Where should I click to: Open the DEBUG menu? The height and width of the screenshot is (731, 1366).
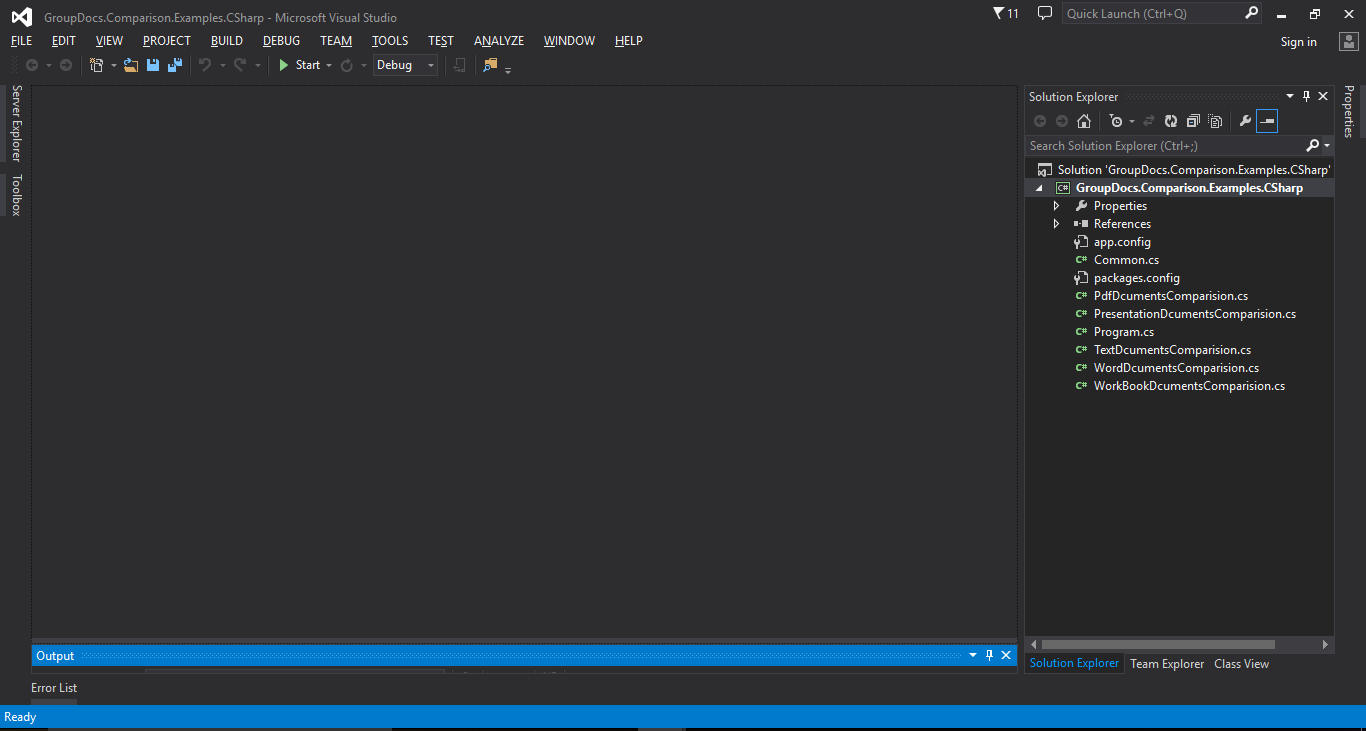point(282,41)
